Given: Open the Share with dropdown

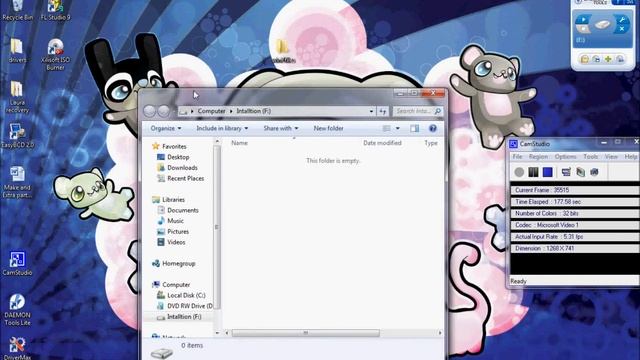Looking at the screenshot, I should [281, 128].
